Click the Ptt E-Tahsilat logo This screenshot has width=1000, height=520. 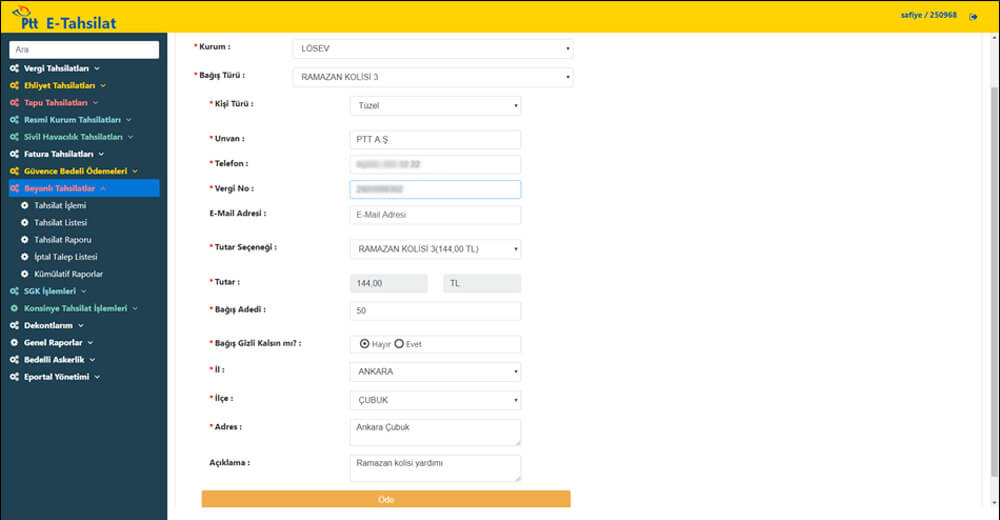[x=64, y=18]
